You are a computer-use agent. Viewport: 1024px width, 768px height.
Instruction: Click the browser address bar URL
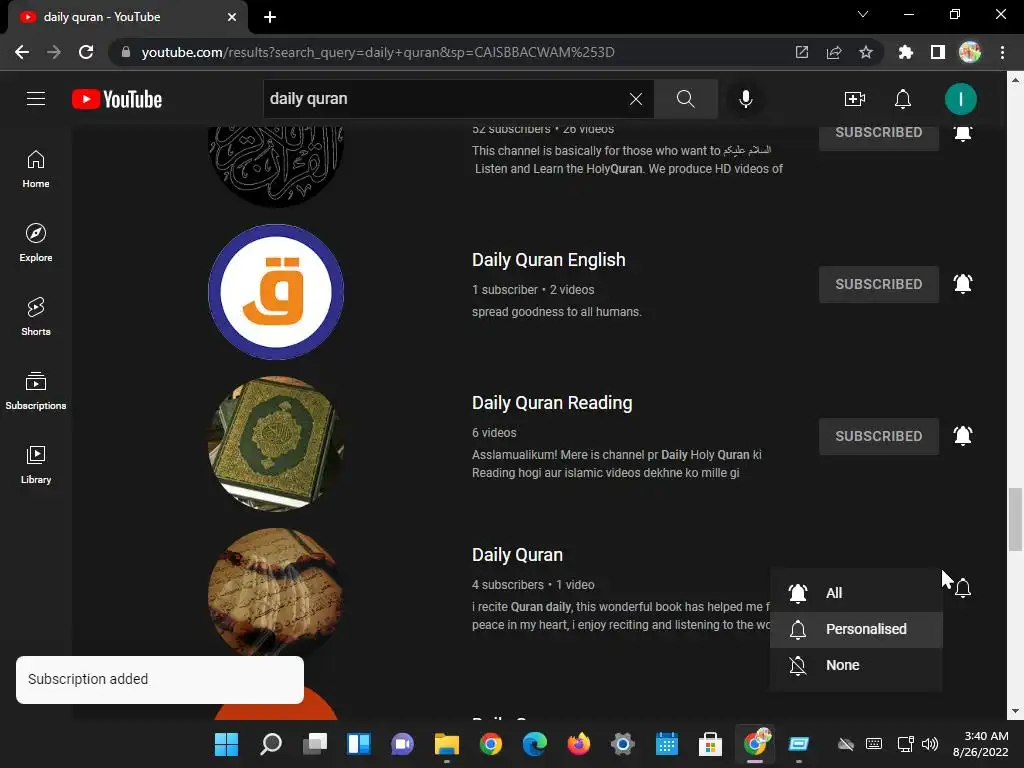click(377, 52)
